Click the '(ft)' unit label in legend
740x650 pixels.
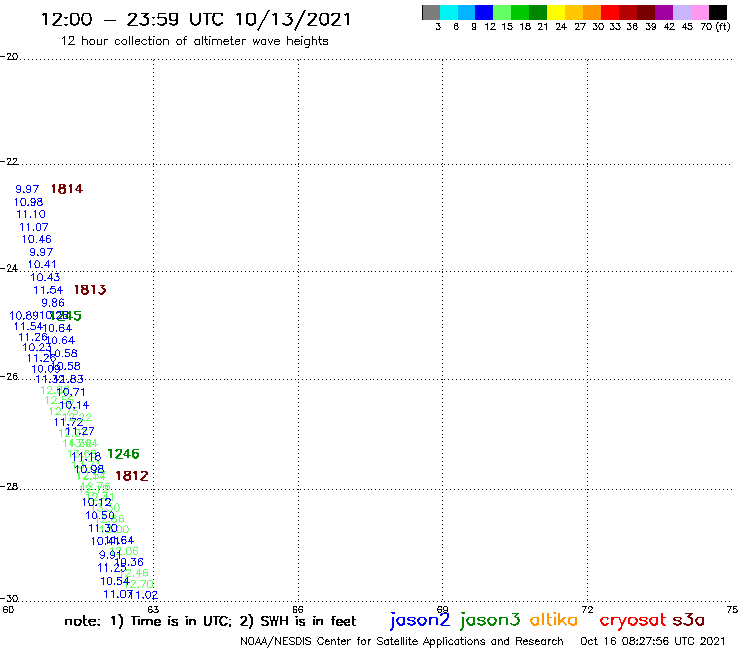pyautogui.click(x=723, y=26)
